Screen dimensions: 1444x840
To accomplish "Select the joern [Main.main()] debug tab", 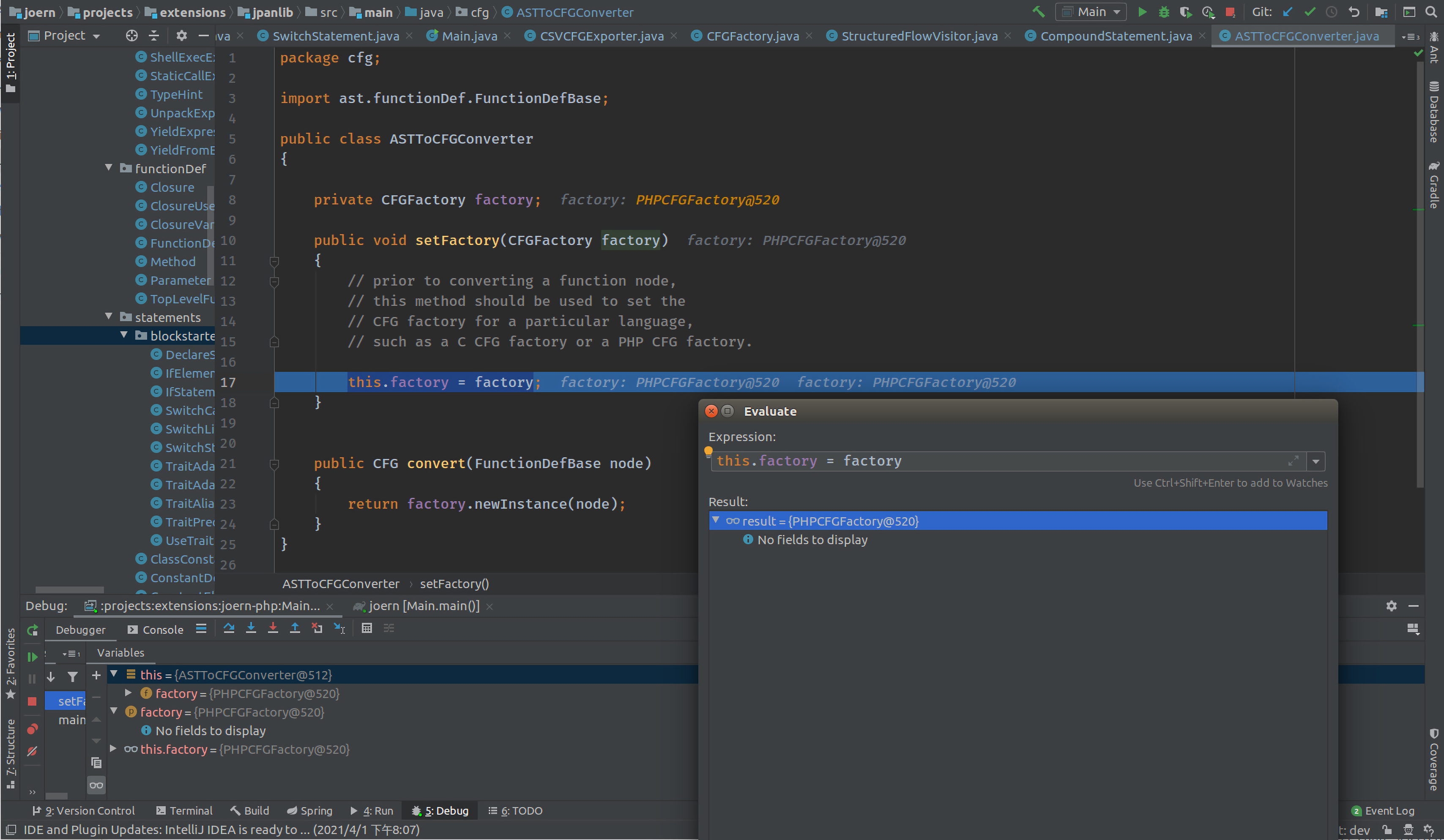I will pyautogui.click(x=424, y=606).
